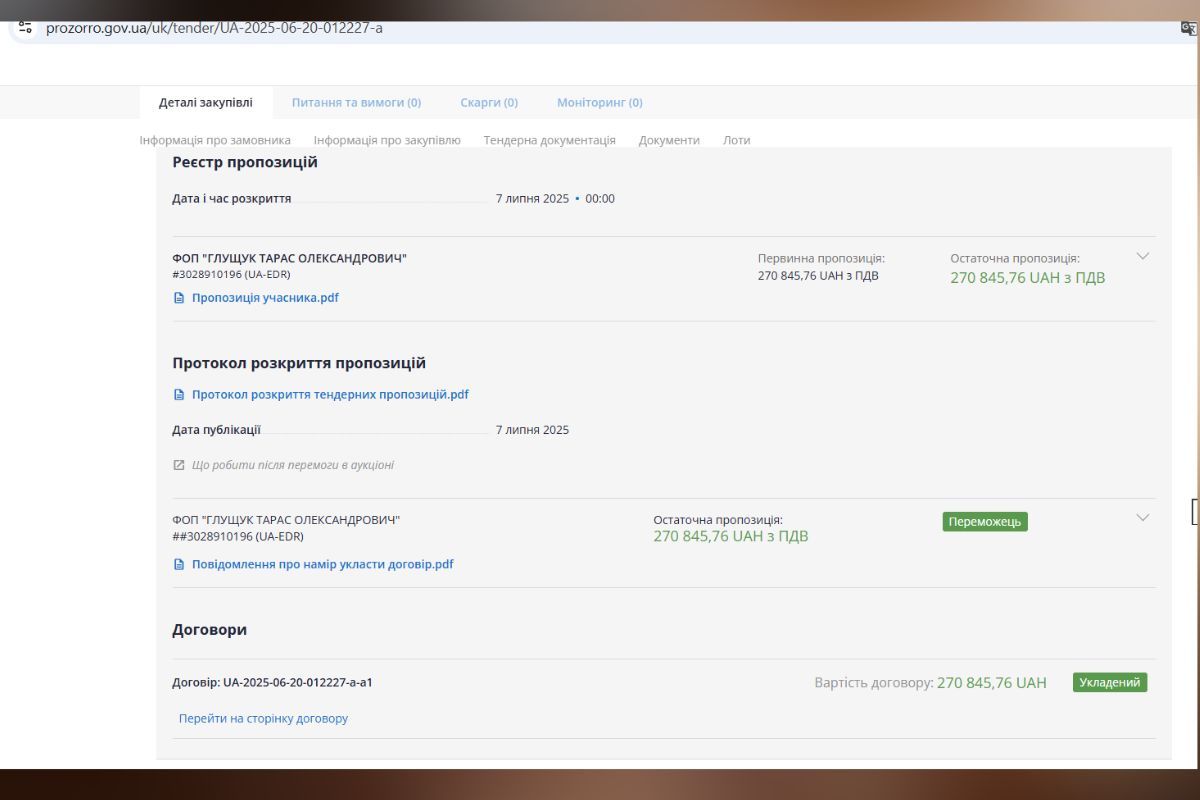Click the green Укладений status badge
1200x800 pixels.
click(1109, 683)
